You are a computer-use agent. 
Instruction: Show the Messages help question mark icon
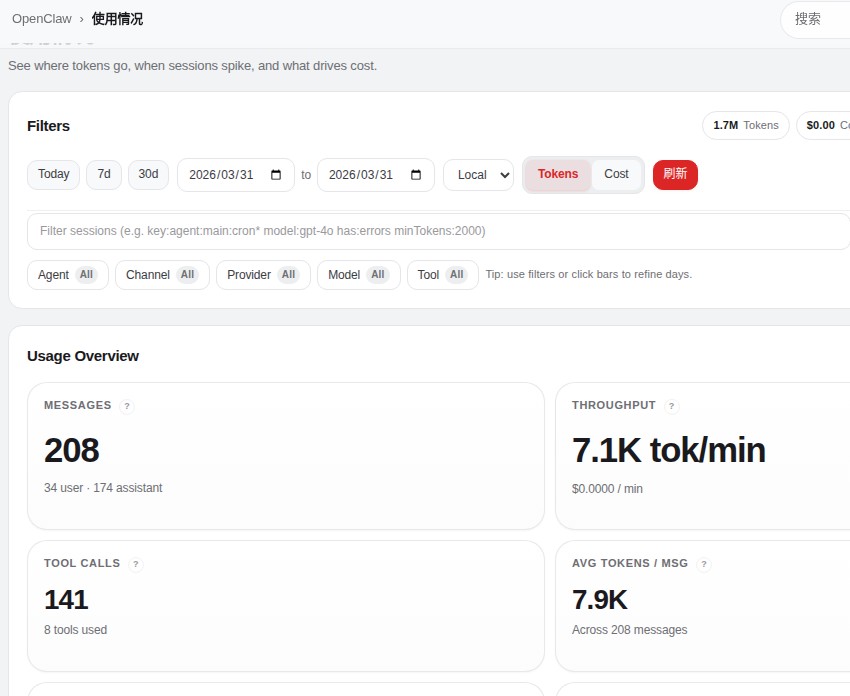127,406
